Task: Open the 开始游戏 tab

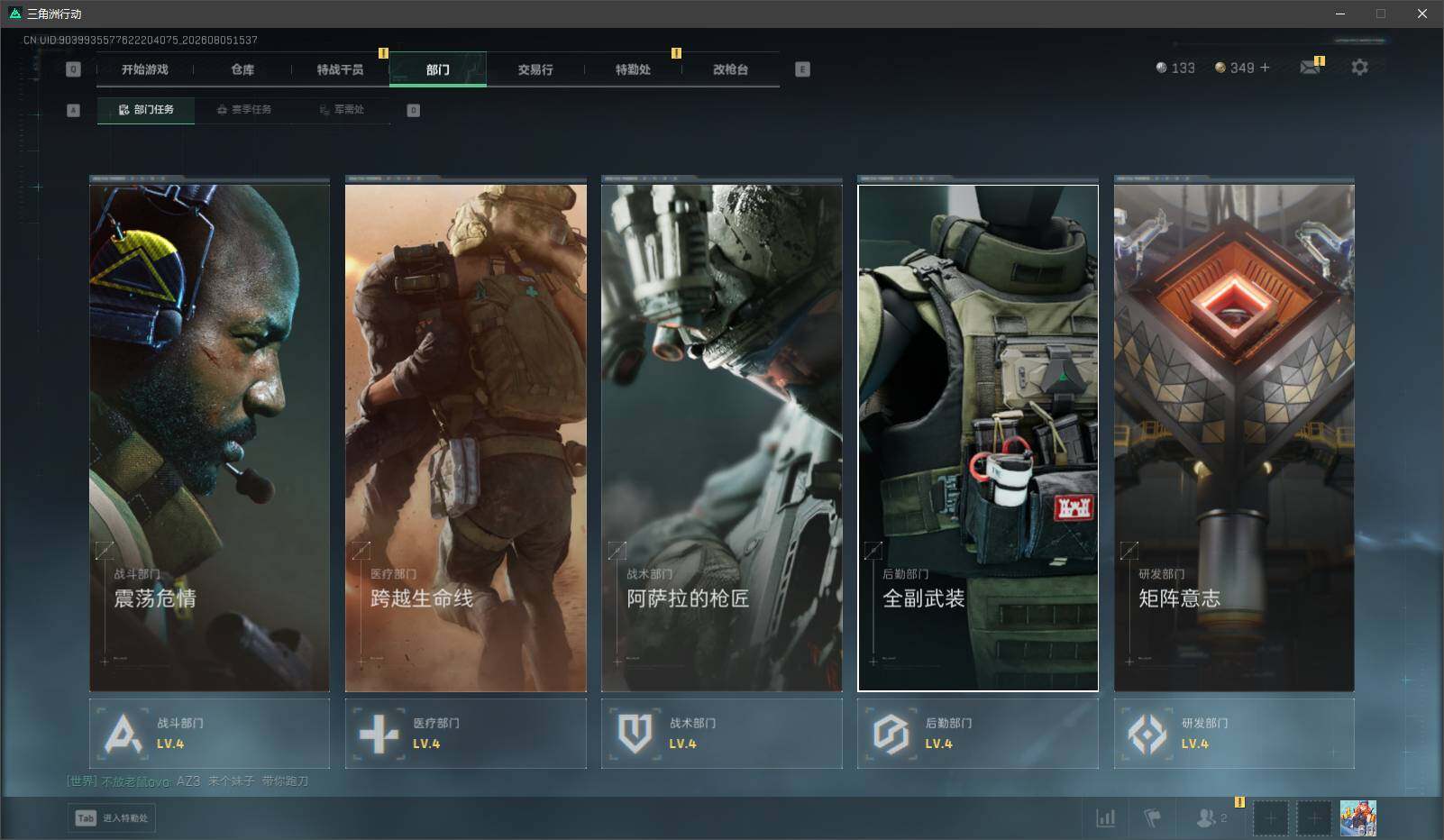Action: point(145,69)
